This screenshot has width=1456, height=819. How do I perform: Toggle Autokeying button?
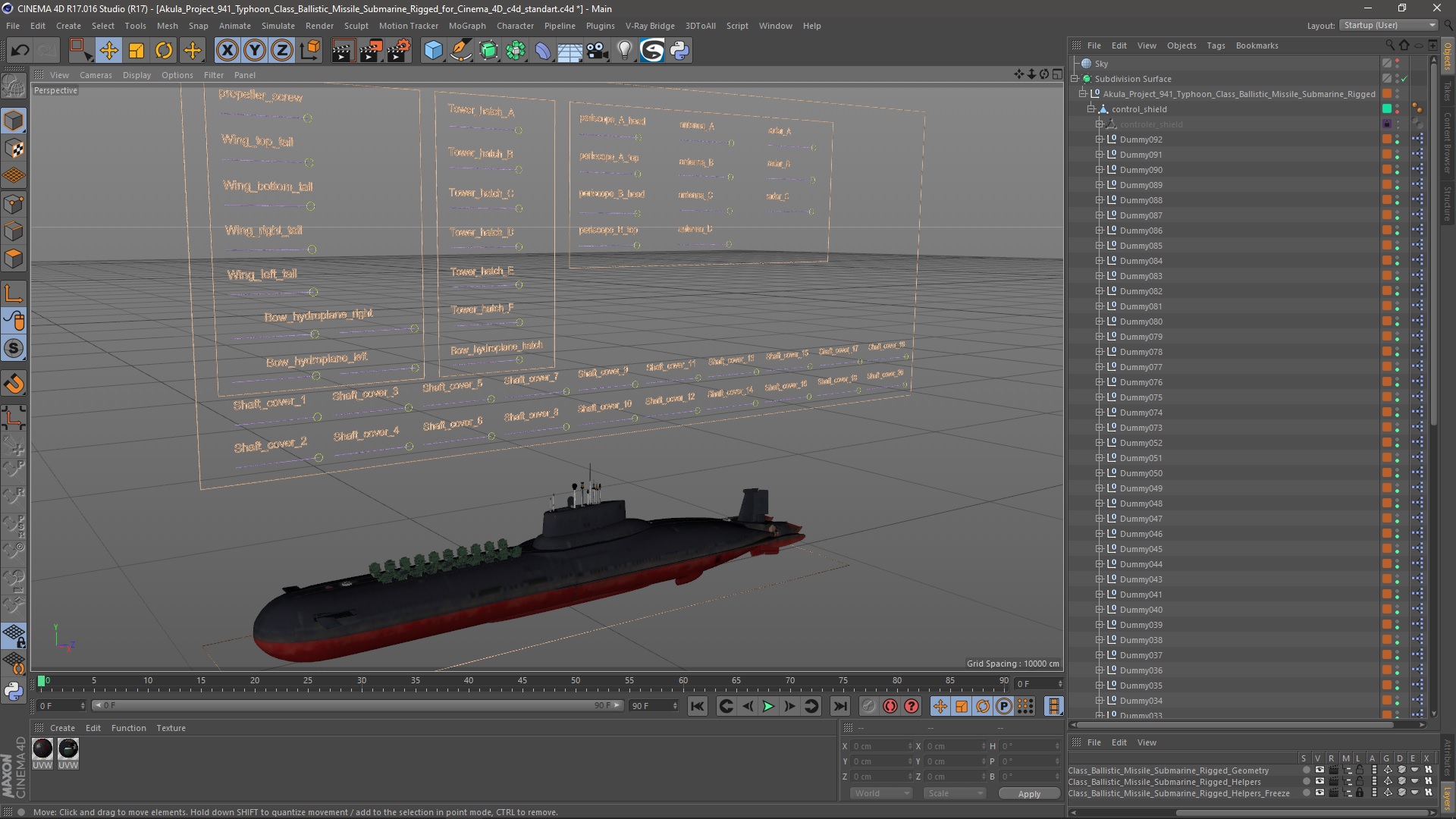(x=890, y=706)
